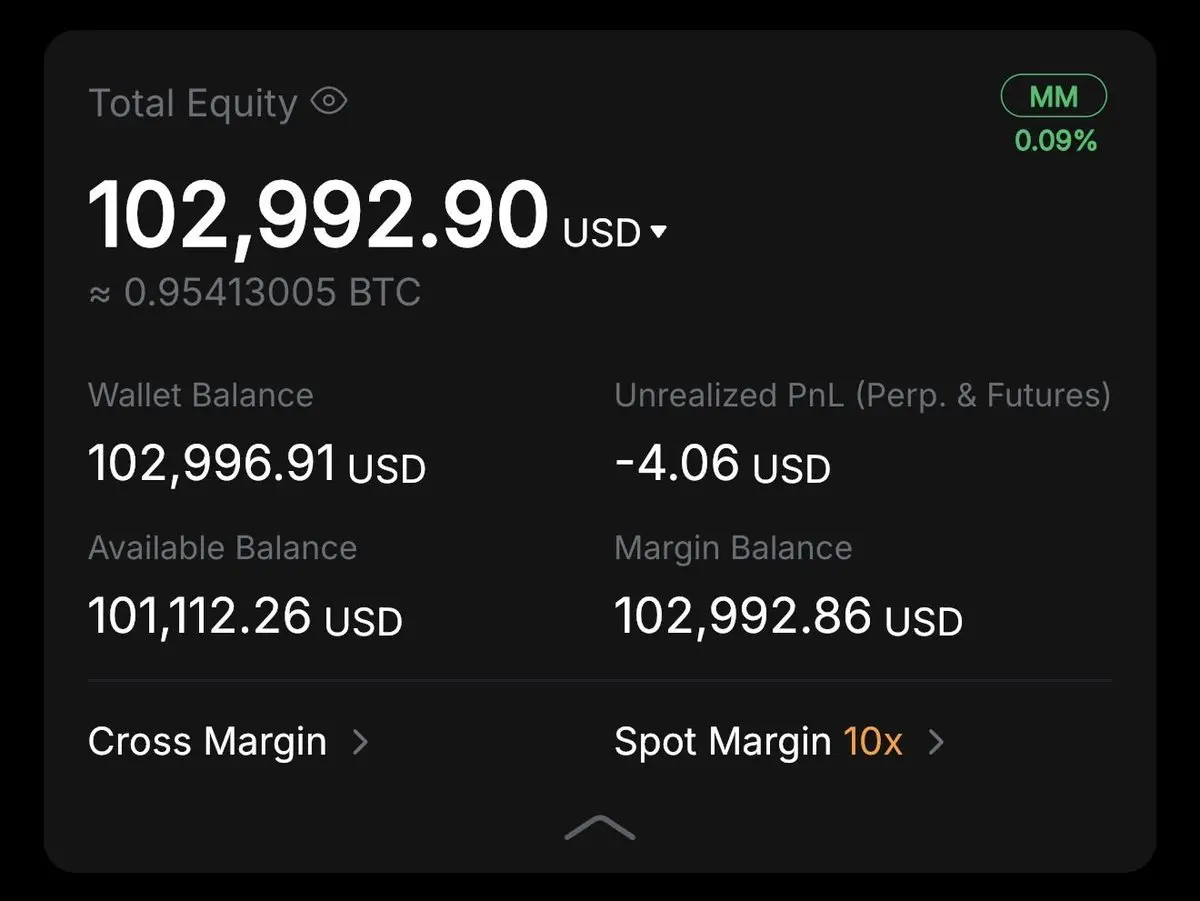Click the 102,996.91 wallet balance amount

tap(212, 464)
